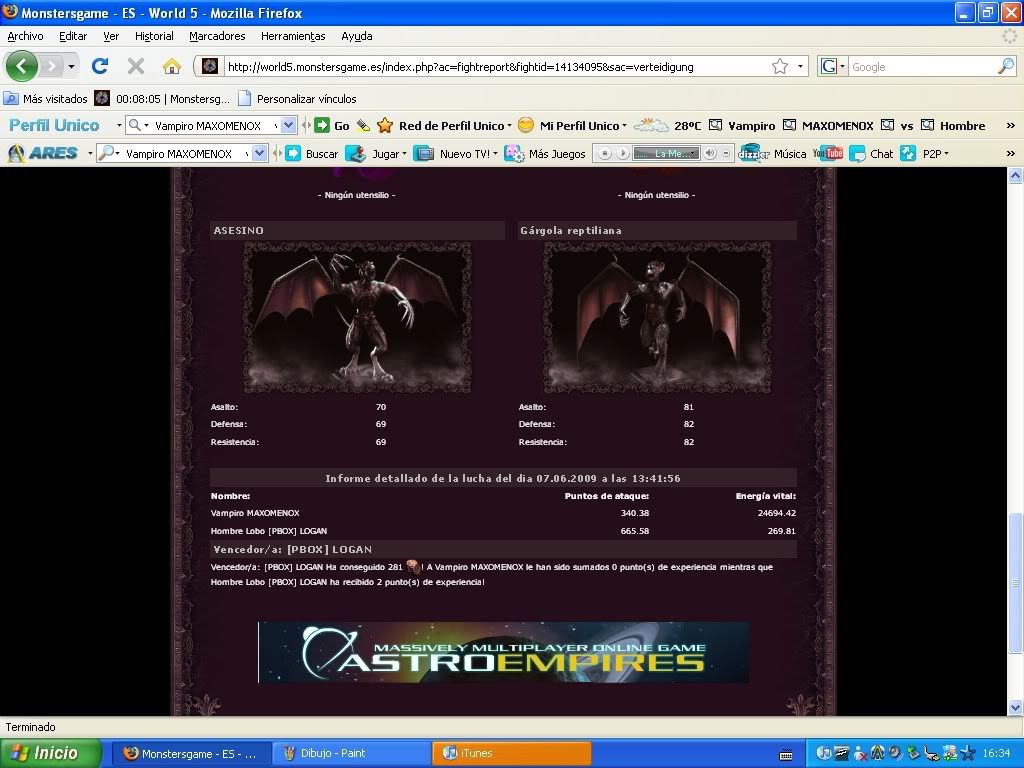Screen dimensions: 1024x768
Task: Expand the Perfil Unico search box dropdown
Action: click(x=289, y=125)
